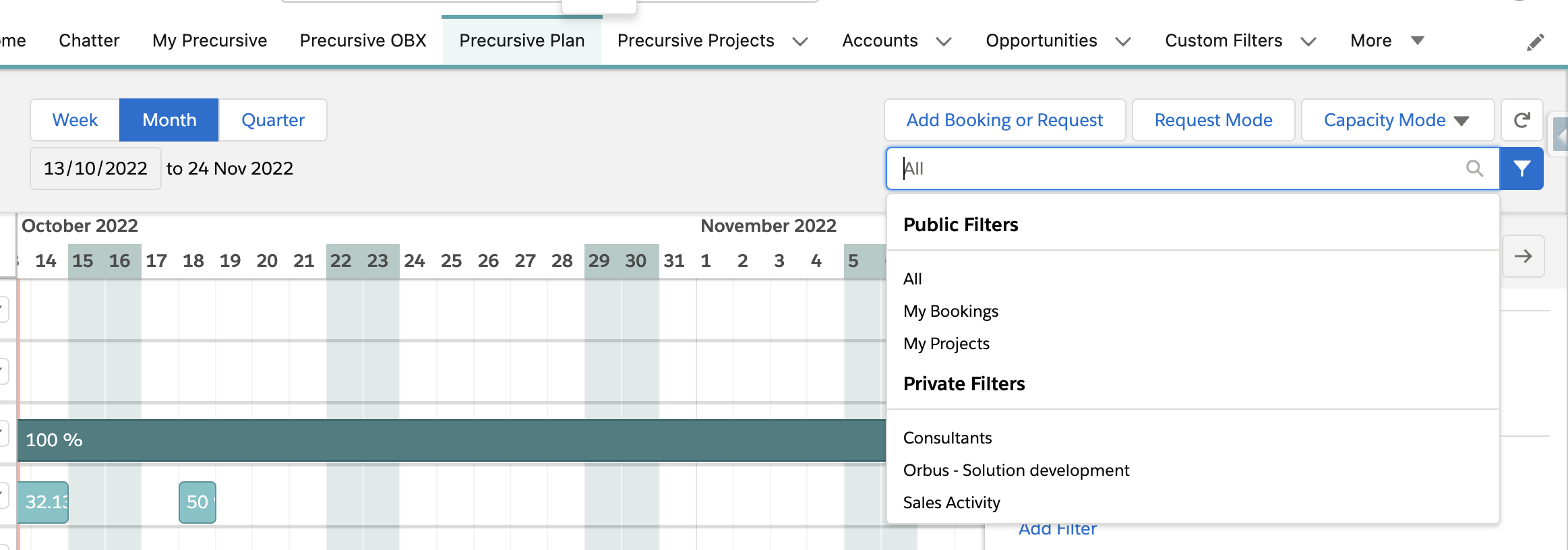
Task: Switch to Week view
Action: (75, 120)
